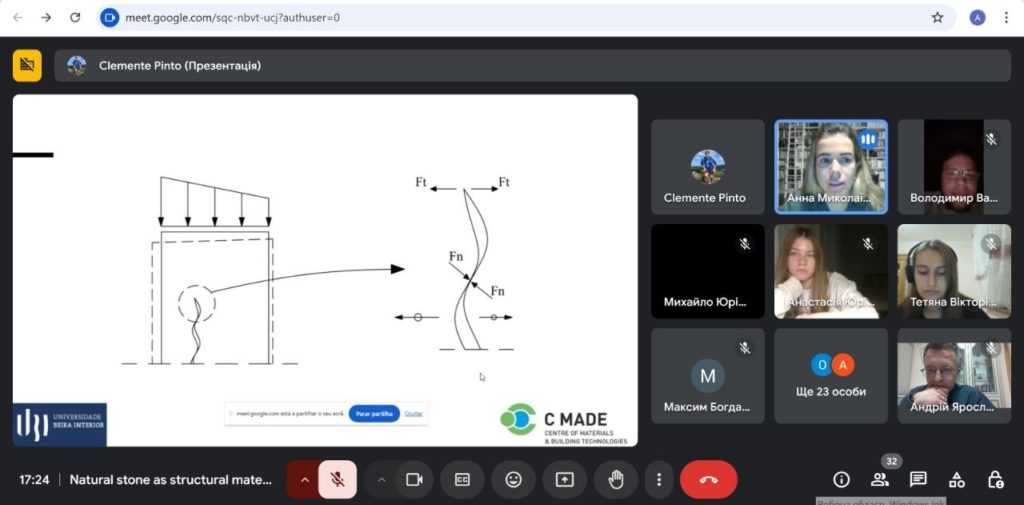This screenshot has height=505, width=1024.
Task: Raise hand in the meeting
Action: (x=615, y=480)
